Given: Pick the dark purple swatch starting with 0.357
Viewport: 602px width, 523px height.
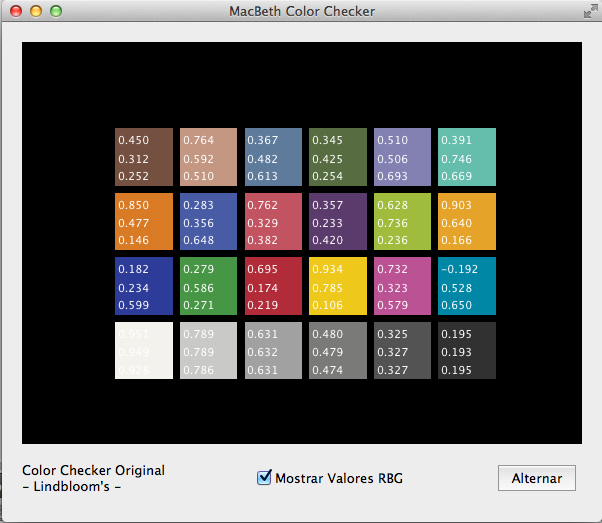Looking at the screenshot, I should click(x=338, y=222).
